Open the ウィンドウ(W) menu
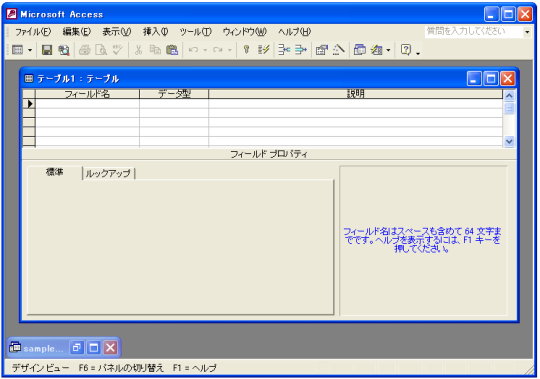Viewport: 540px width, 379px height. (245, 32)
